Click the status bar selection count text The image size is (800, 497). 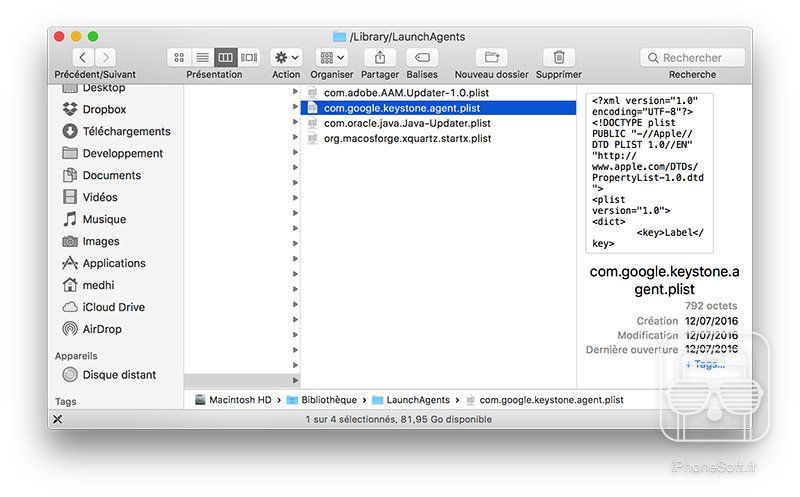[398, 419]
